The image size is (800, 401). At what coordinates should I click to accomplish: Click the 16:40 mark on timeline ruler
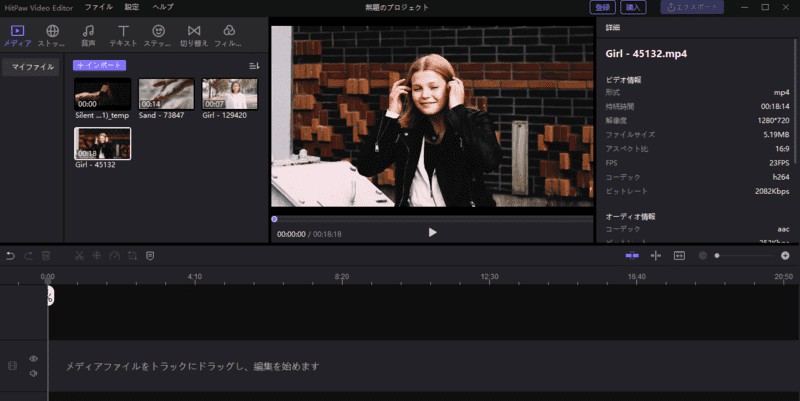point(637,277)
